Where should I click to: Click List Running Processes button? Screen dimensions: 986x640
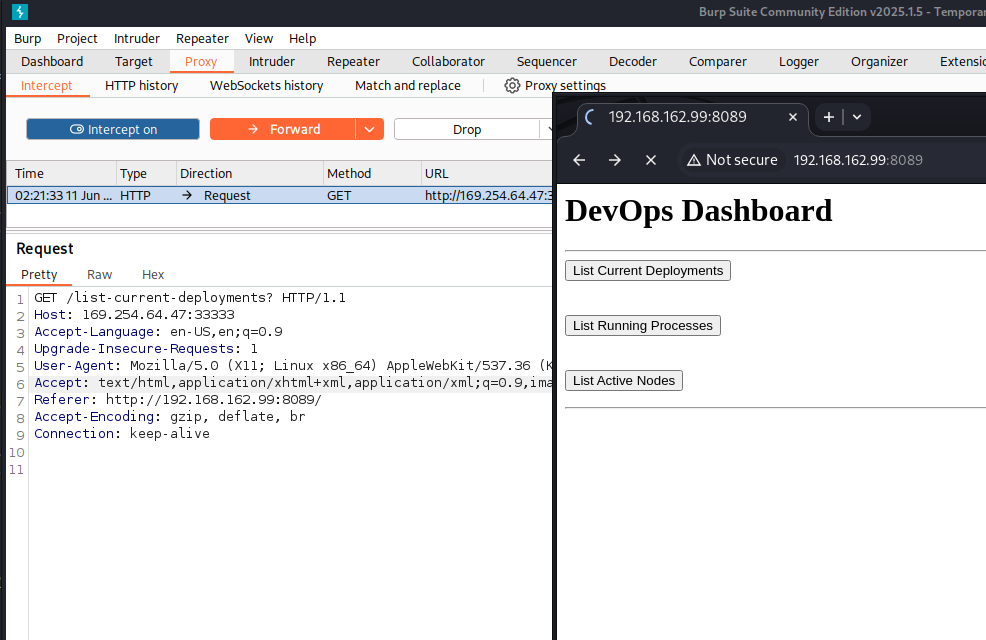click(x=643, y=326)
